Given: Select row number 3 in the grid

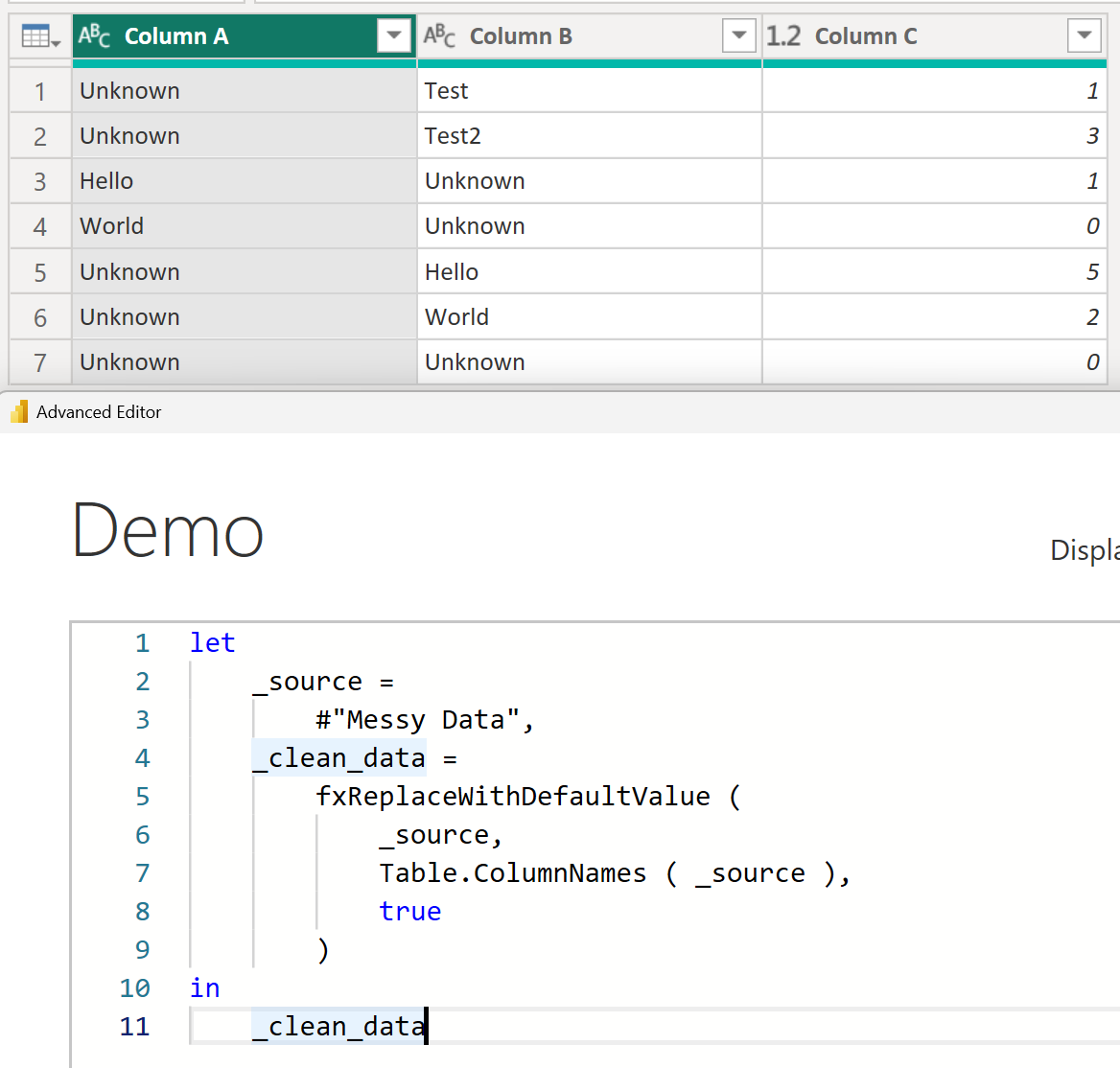Looking at the screenshot, I should (x=40, y=181).
